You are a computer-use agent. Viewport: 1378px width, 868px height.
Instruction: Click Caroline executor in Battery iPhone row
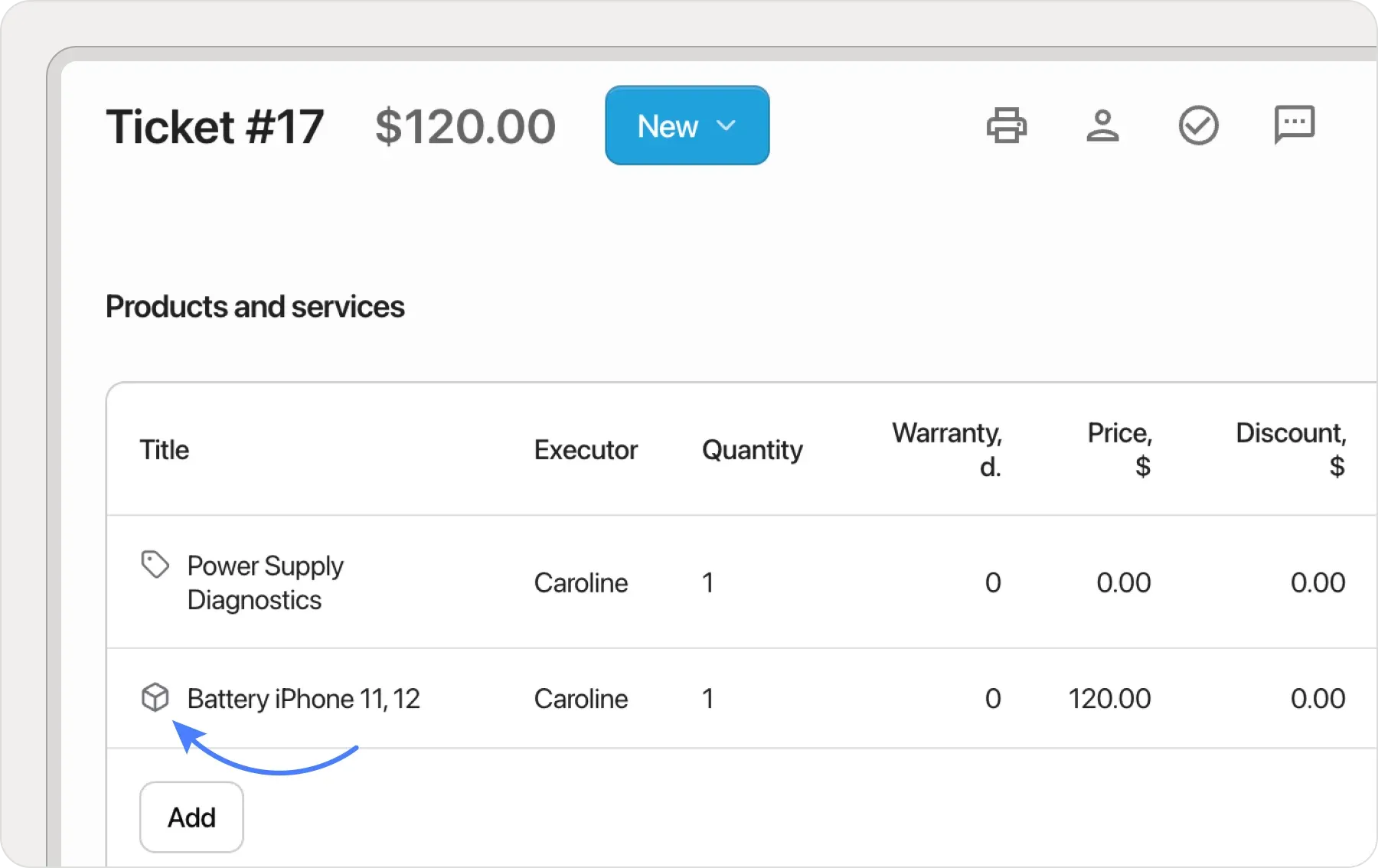[581, 699]
